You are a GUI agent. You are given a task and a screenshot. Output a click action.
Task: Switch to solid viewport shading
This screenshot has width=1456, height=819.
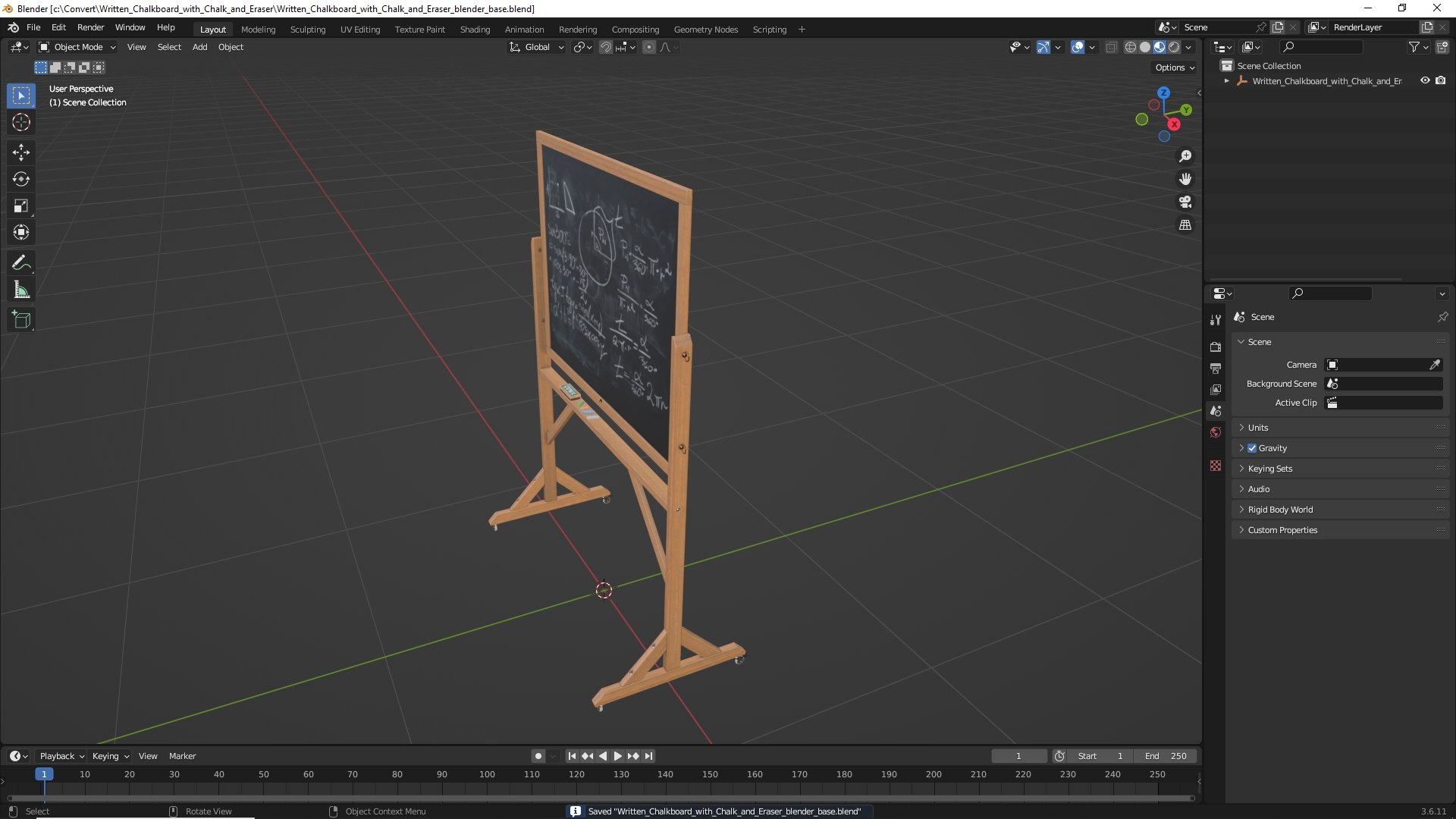coord(1145,47)
